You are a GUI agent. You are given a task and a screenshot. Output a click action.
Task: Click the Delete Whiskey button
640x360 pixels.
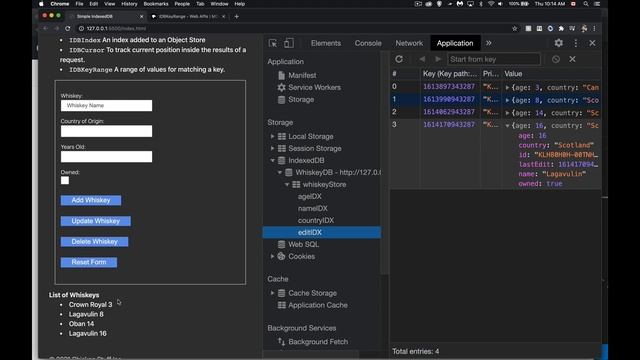[x=94, y=242]
